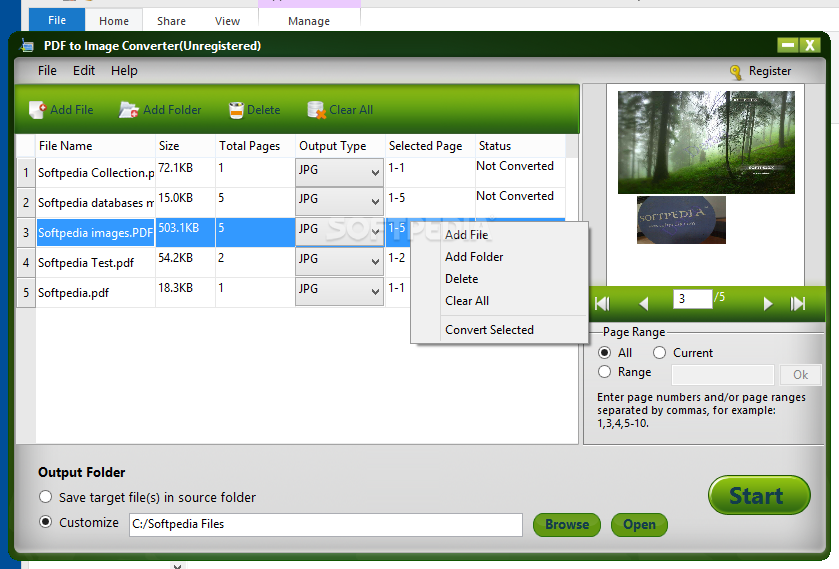839x569 pixels.
Task: Select the Softpedia images.PDF file name
Action: (95, 233)
